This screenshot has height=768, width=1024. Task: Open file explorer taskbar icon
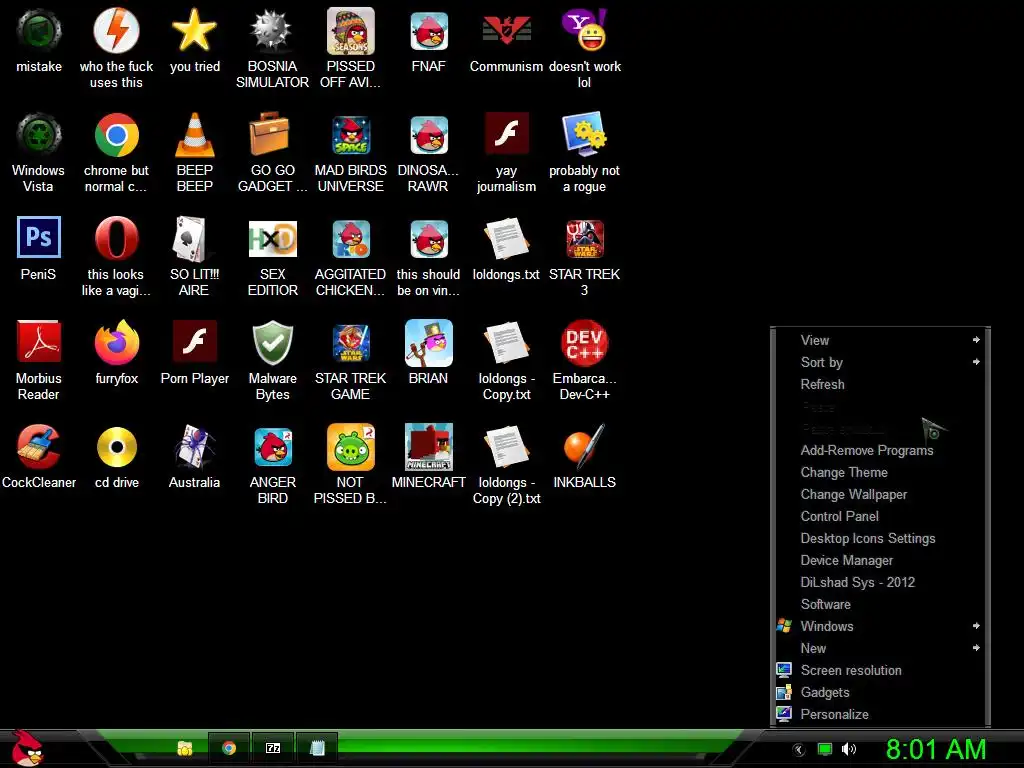[x=185, y=748]
